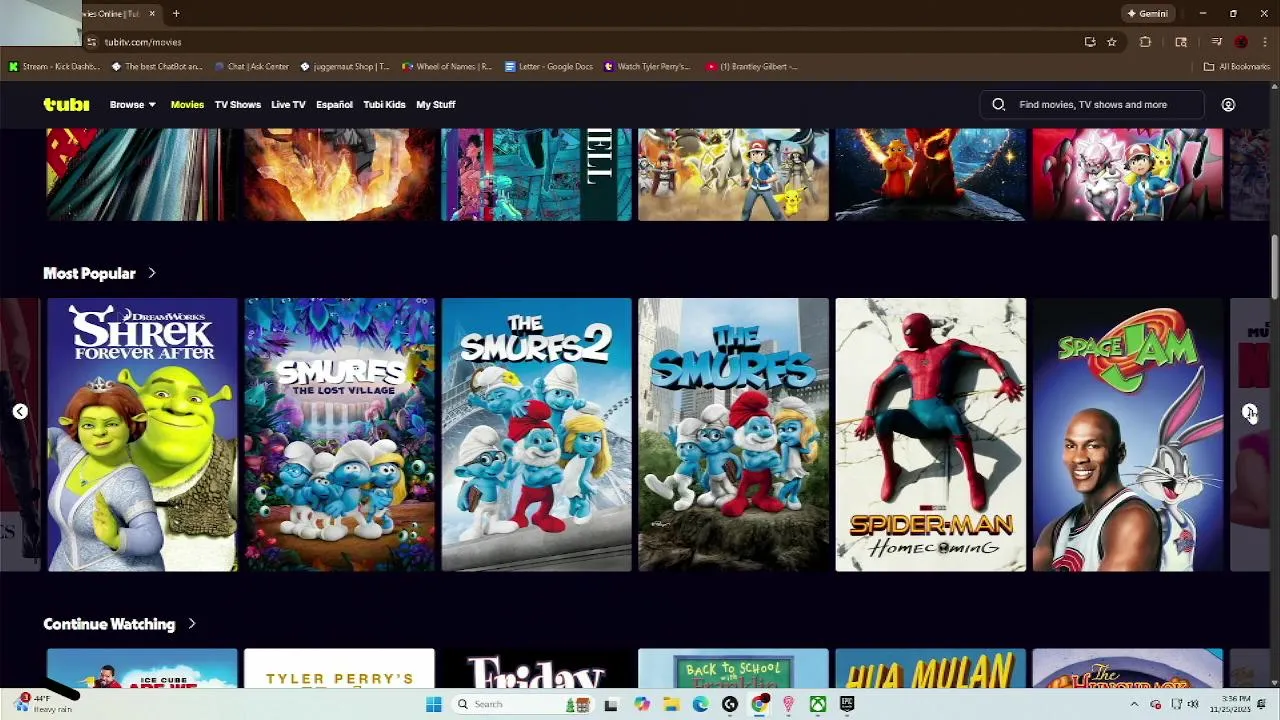Switch to the Chrome taskbar icon

click(759, 704)
